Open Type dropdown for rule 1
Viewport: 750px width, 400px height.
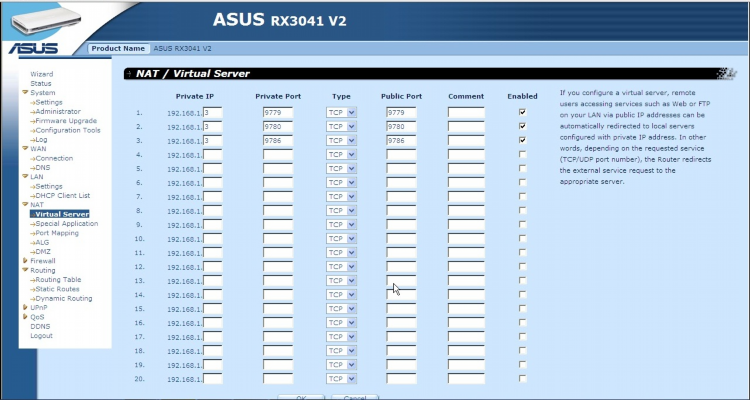(x=342, y=113)
